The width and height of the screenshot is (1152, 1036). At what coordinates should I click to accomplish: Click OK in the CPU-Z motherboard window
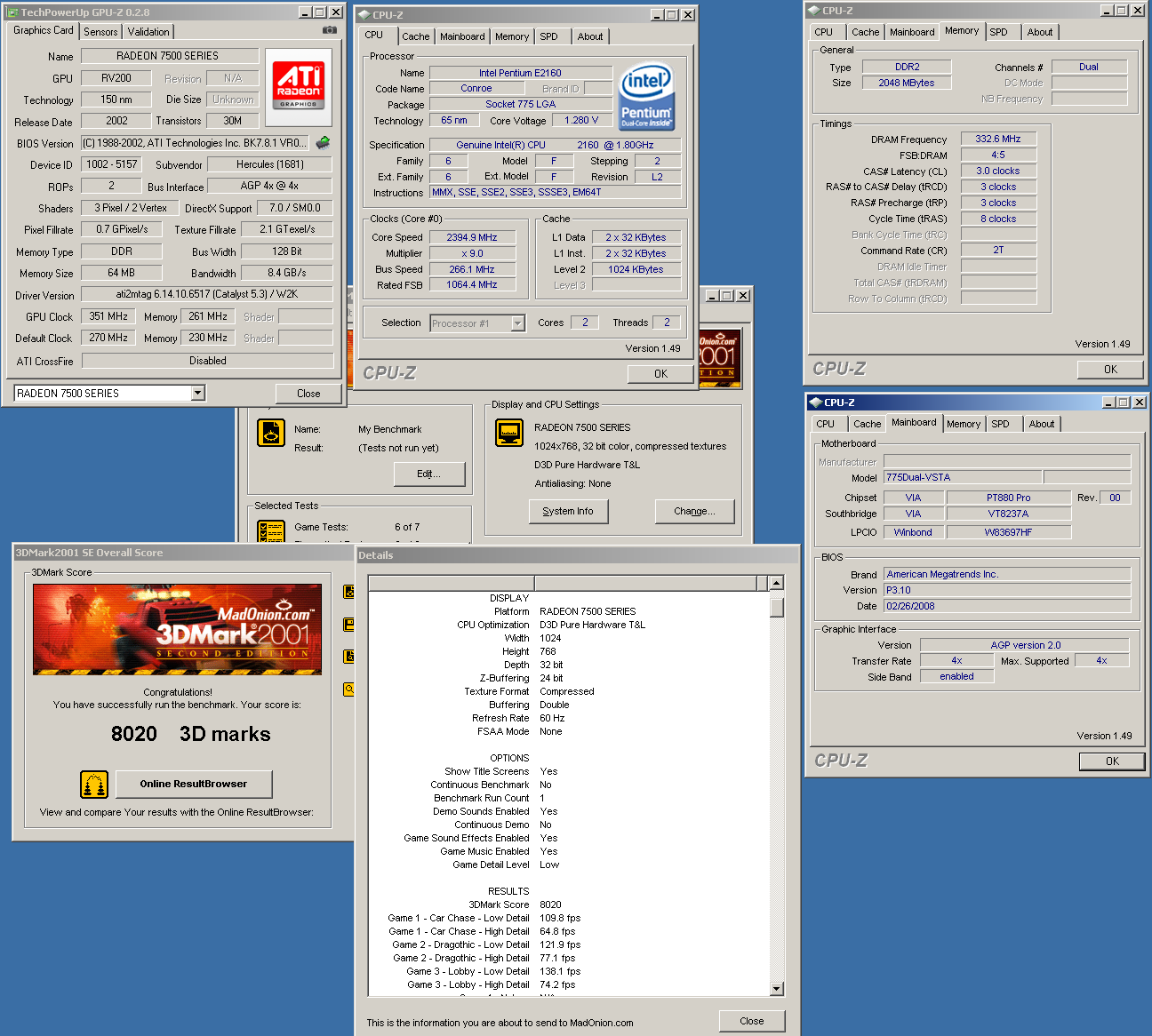1112,761
